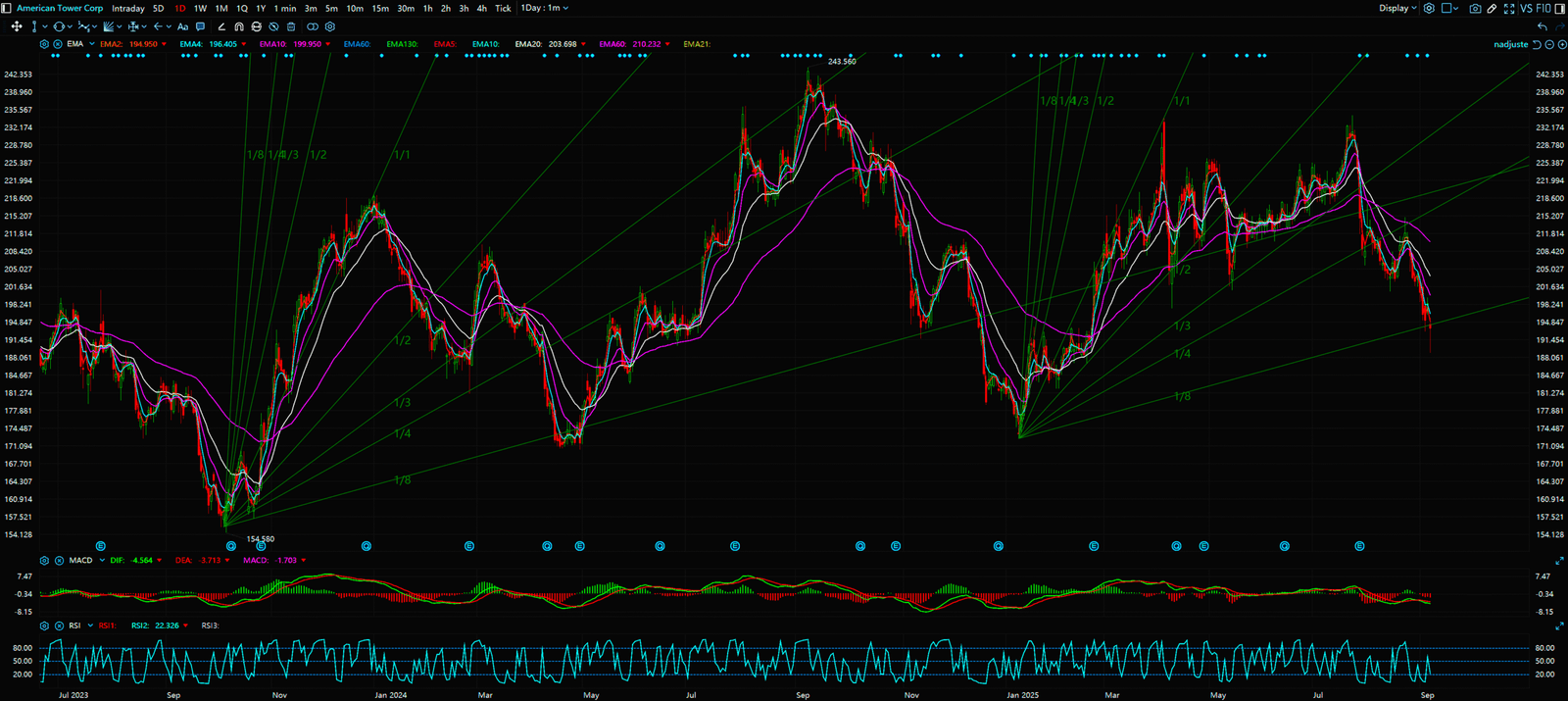Click the fullscreen expand icon
1568x701 pixels.
tap(1509, 8)
